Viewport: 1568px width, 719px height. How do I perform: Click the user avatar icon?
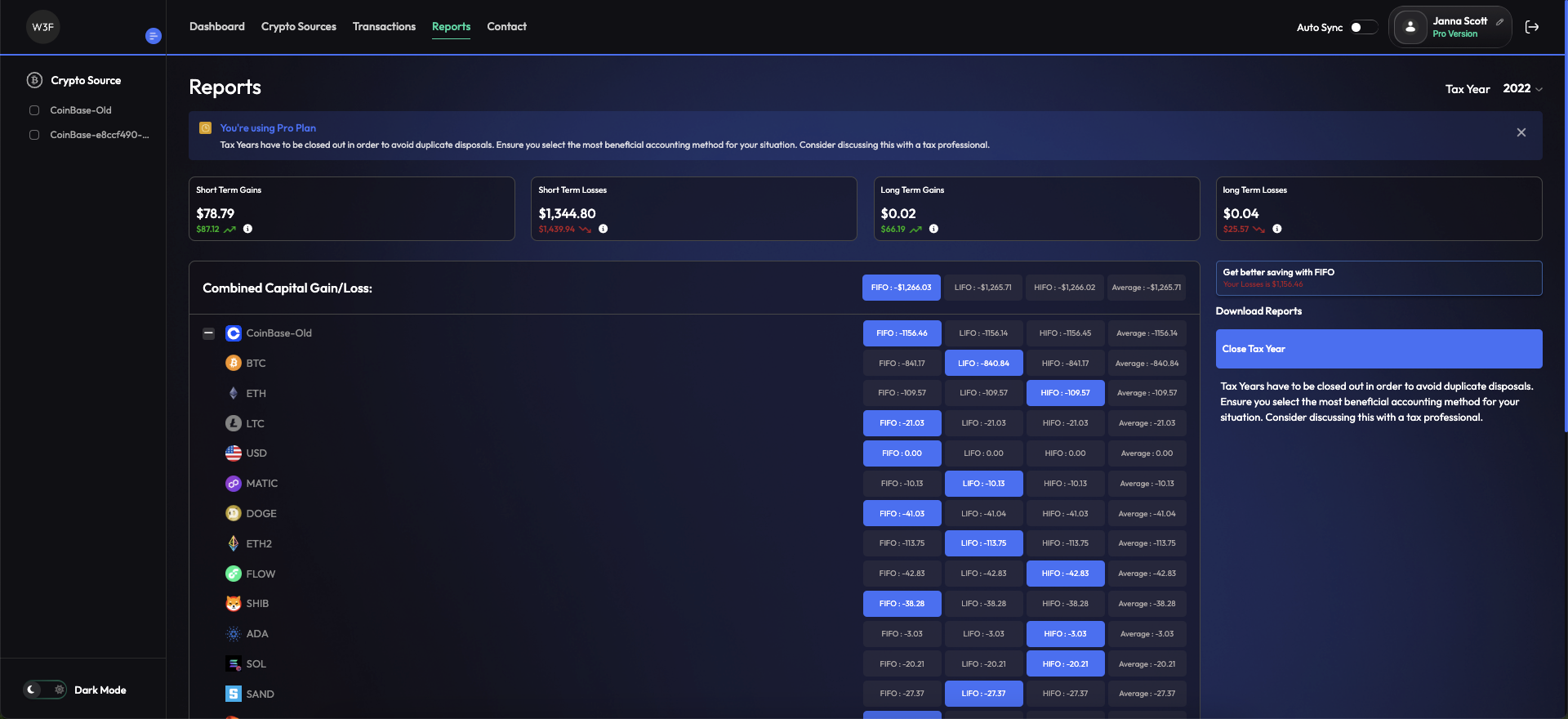tap(1410, 27)
